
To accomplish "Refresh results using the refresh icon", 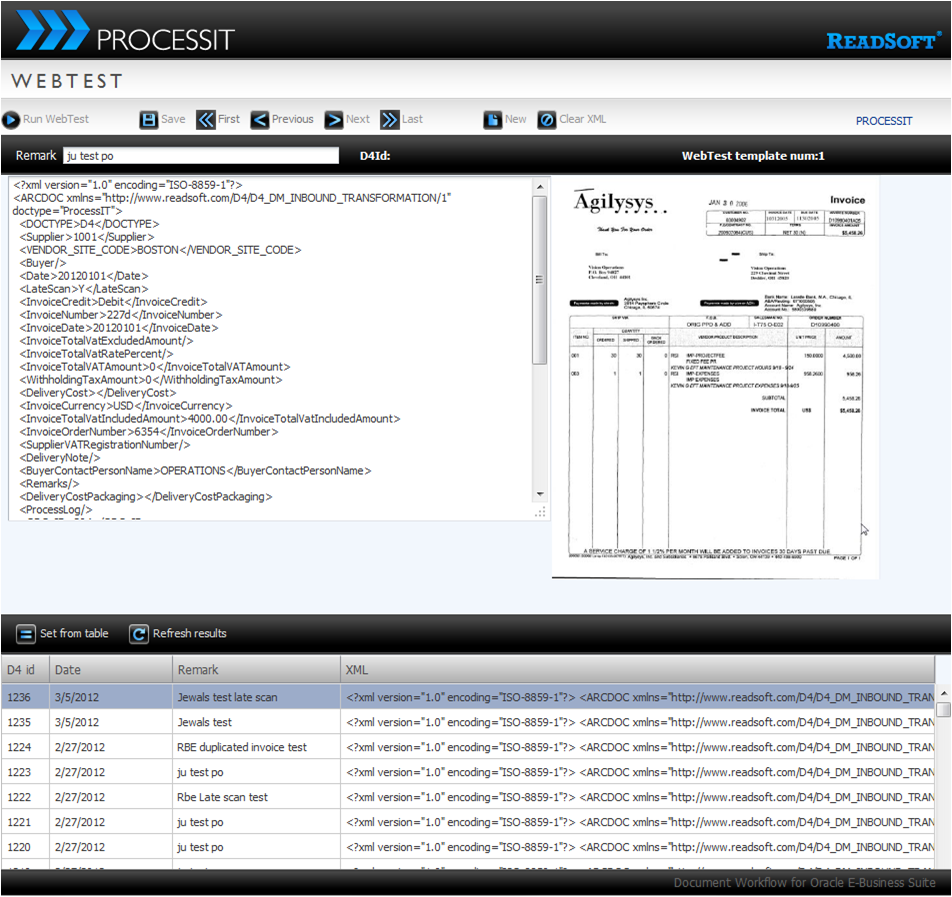I will 139,634.
